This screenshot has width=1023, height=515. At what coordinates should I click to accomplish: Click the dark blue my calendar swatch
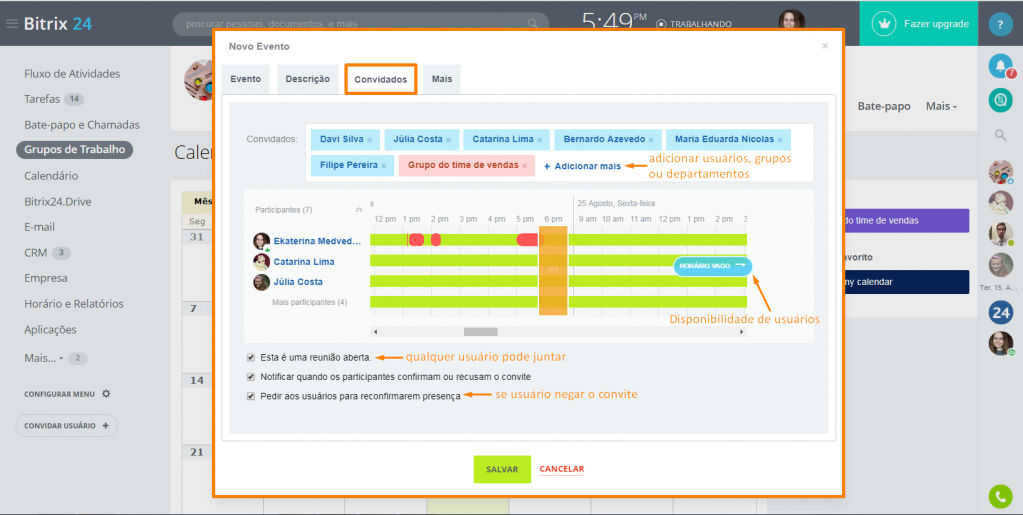(x=906, y=282)
